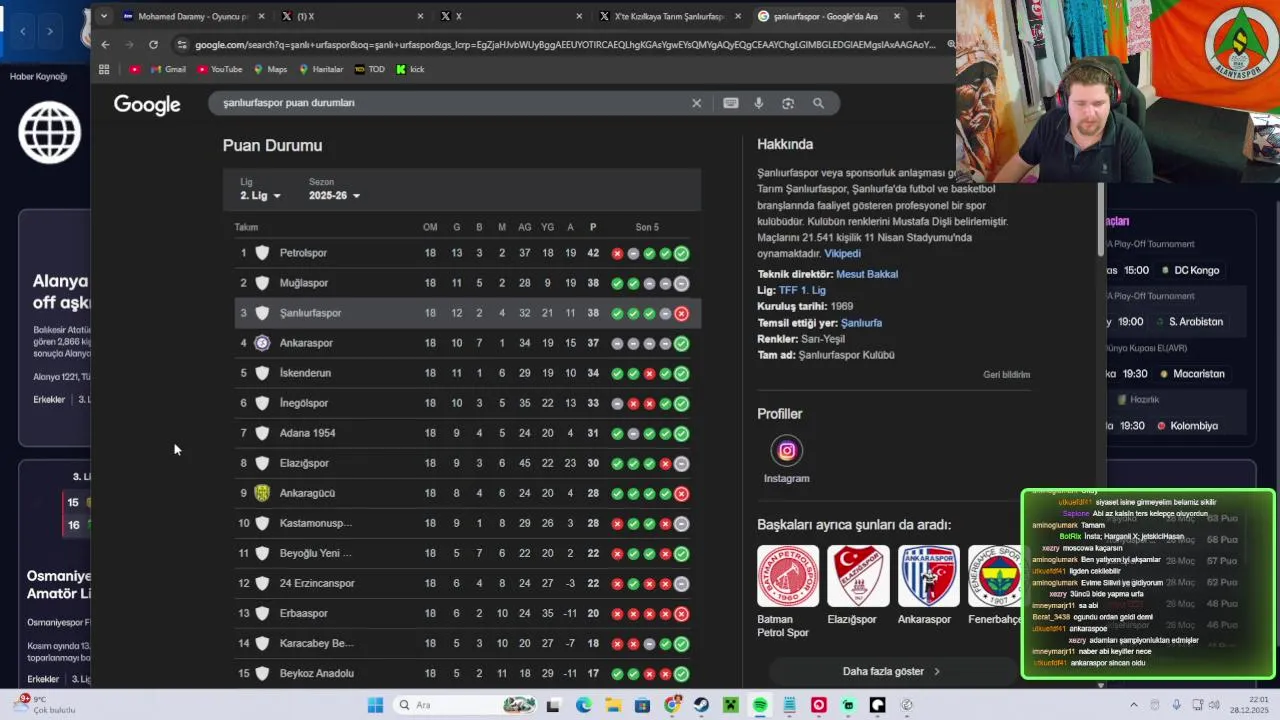Collapse description with Geri bildirim link
Viewport: 1280px width, 720px height.
pyautogui.click(x=1006, y=375)
